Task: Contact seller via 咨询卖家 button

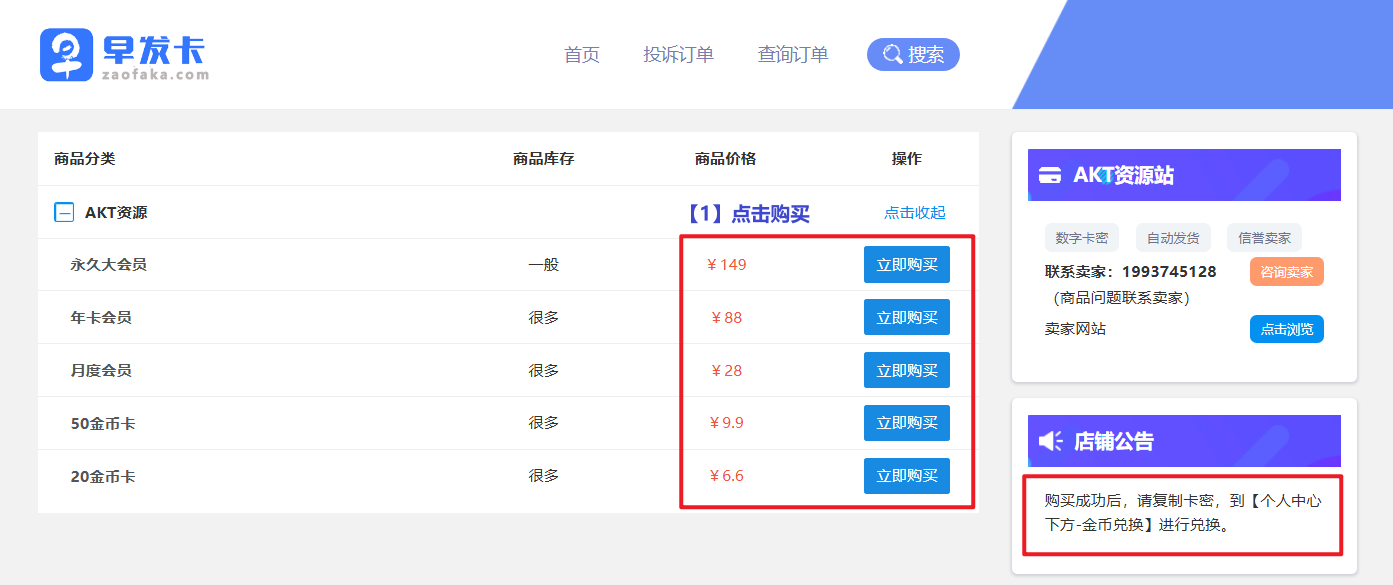Action: click(1286, 272)
